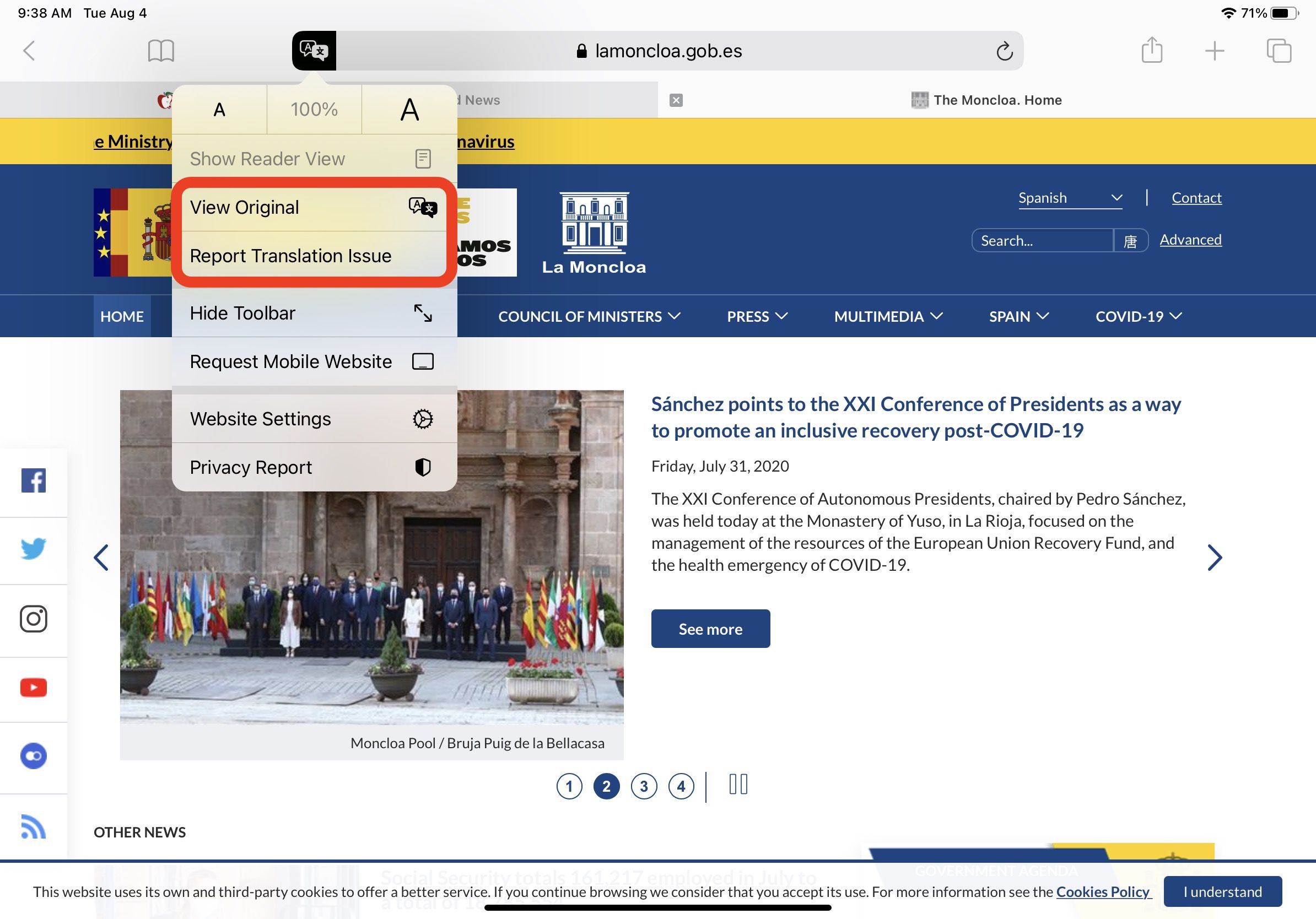
Task: Click the Search input field
Action: (1043, 241)
